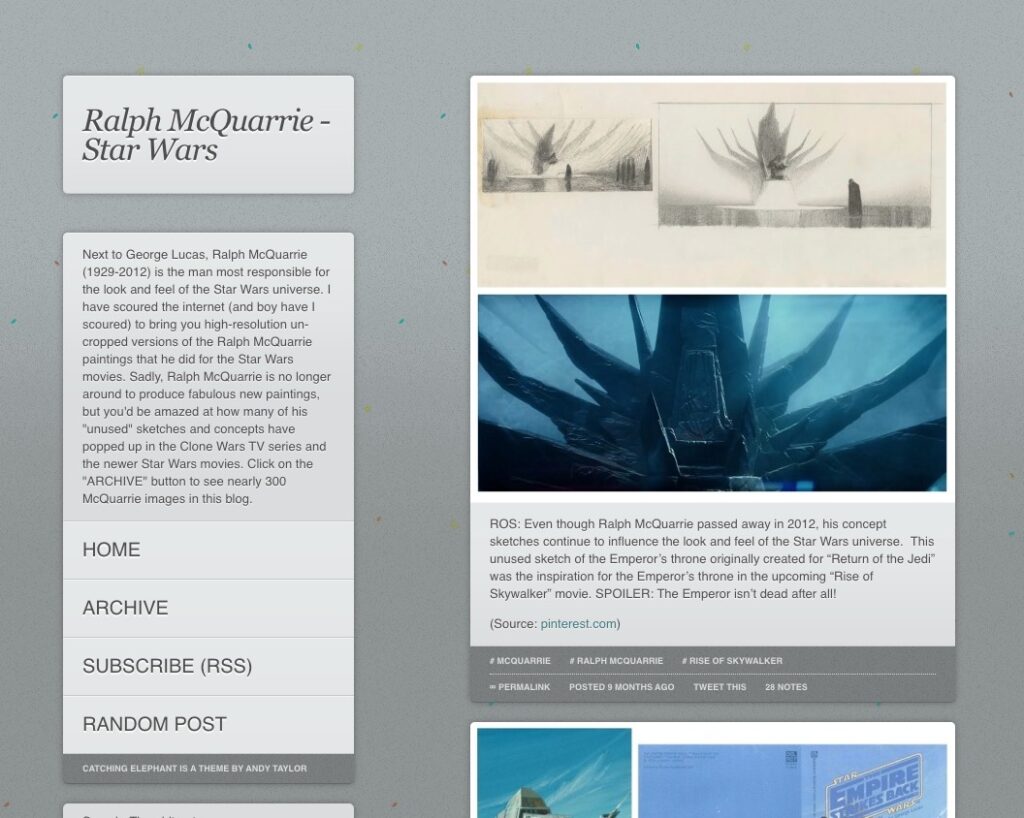Open the pencil throne sketch image
1024x818 pixels.
712,185
